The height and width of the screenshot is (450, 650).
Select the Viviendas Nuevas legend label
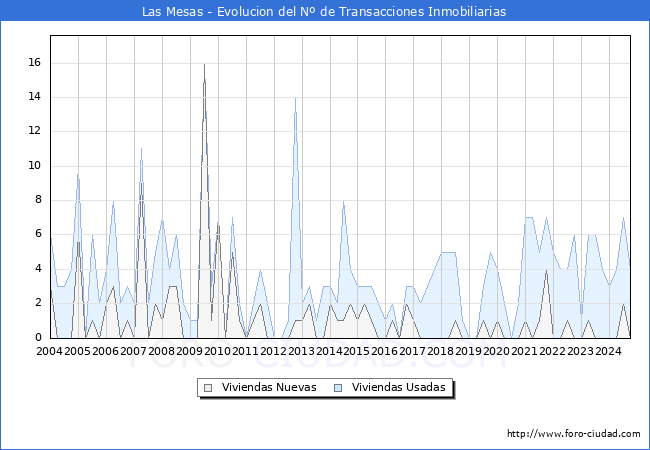coord(269,387)
